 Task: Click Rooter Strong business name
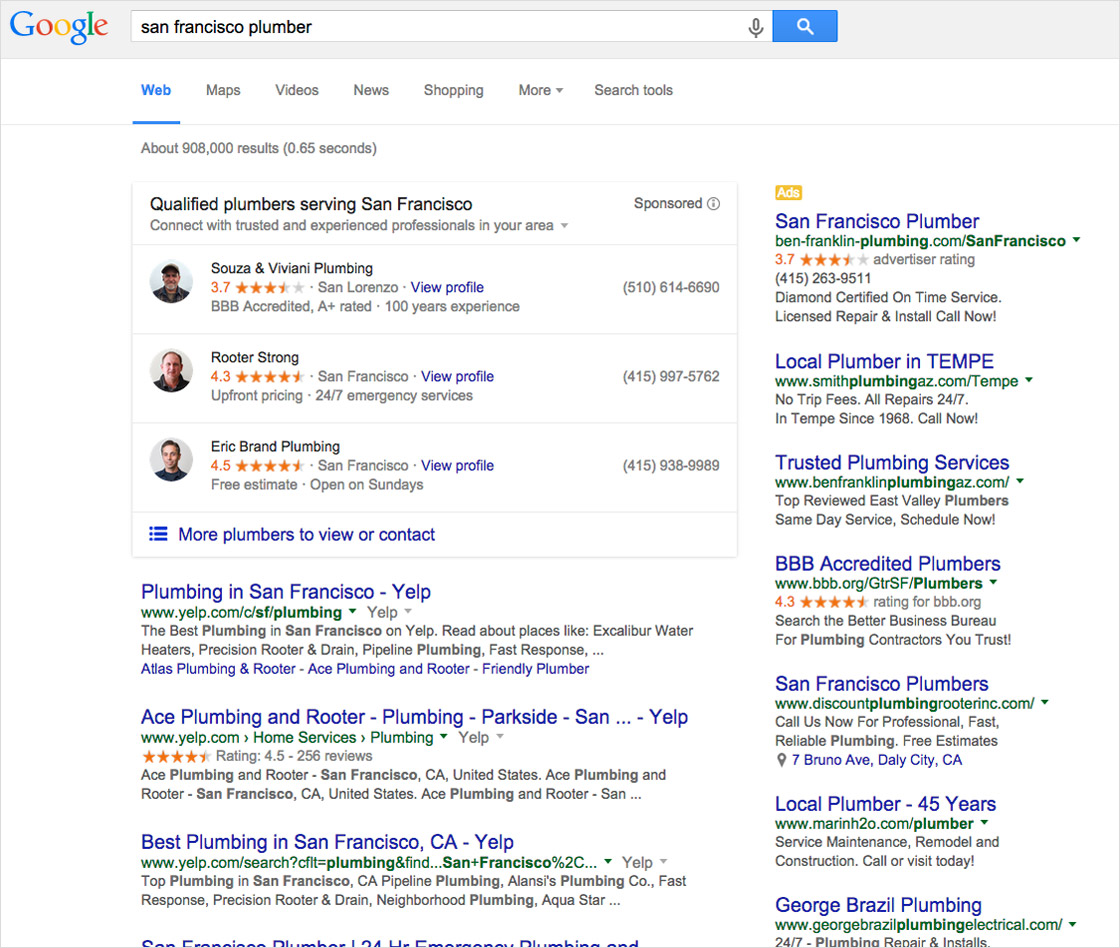coord(255,357)
